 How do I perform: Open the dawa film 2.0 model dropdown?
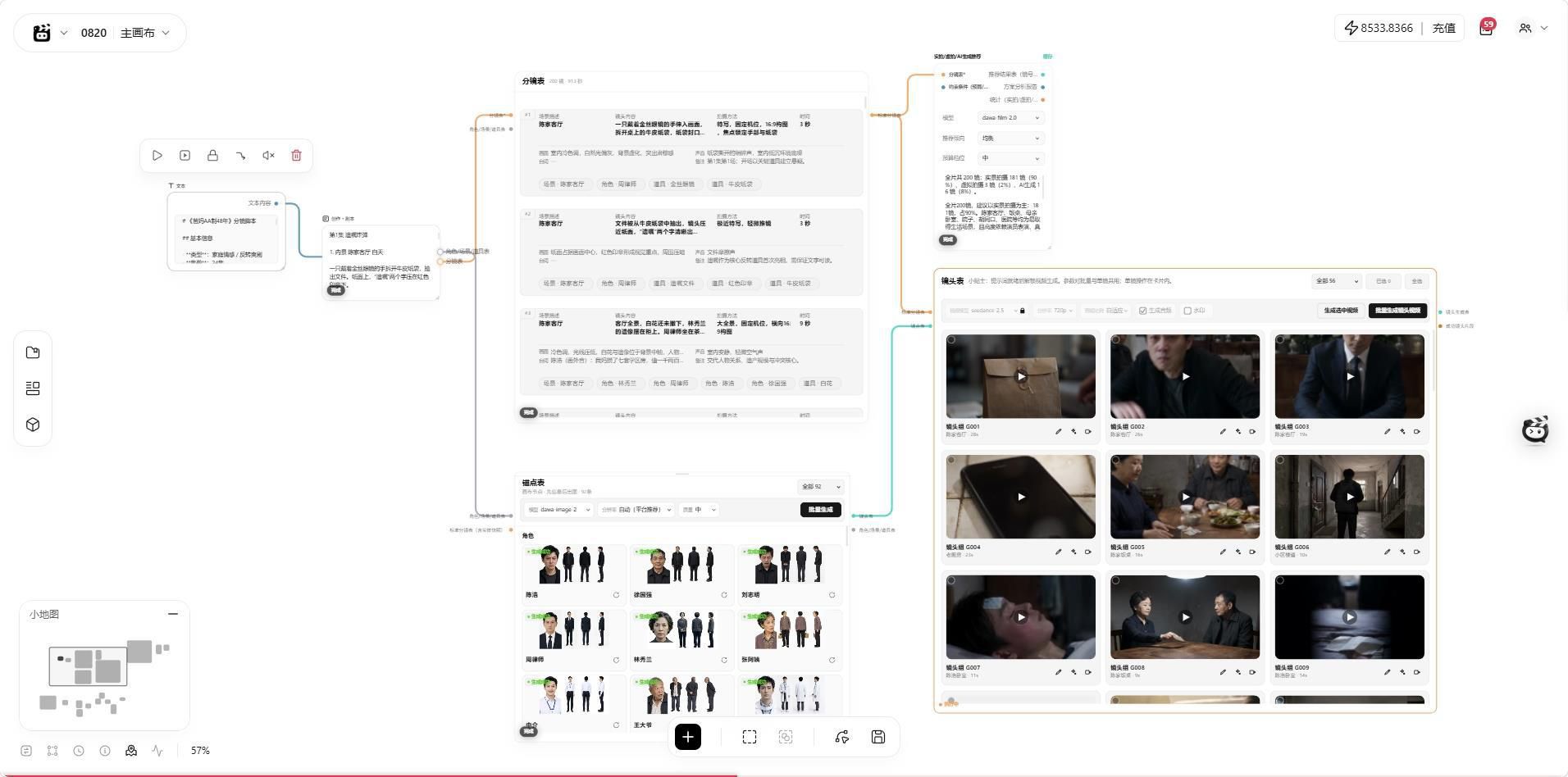[1011, 118]
